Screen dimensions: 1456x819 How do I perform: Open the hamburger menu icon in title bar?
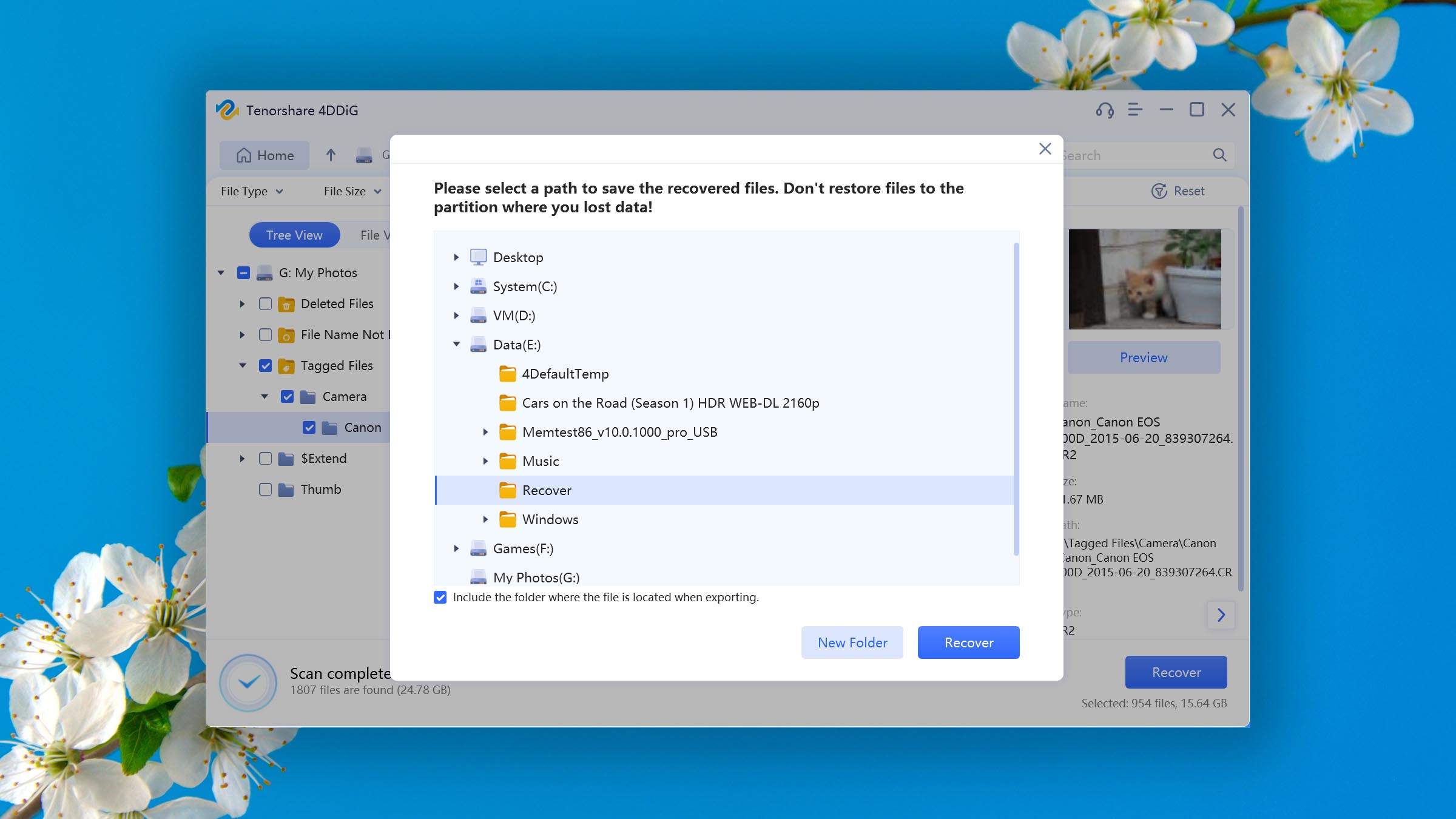tap(1135, 110)
